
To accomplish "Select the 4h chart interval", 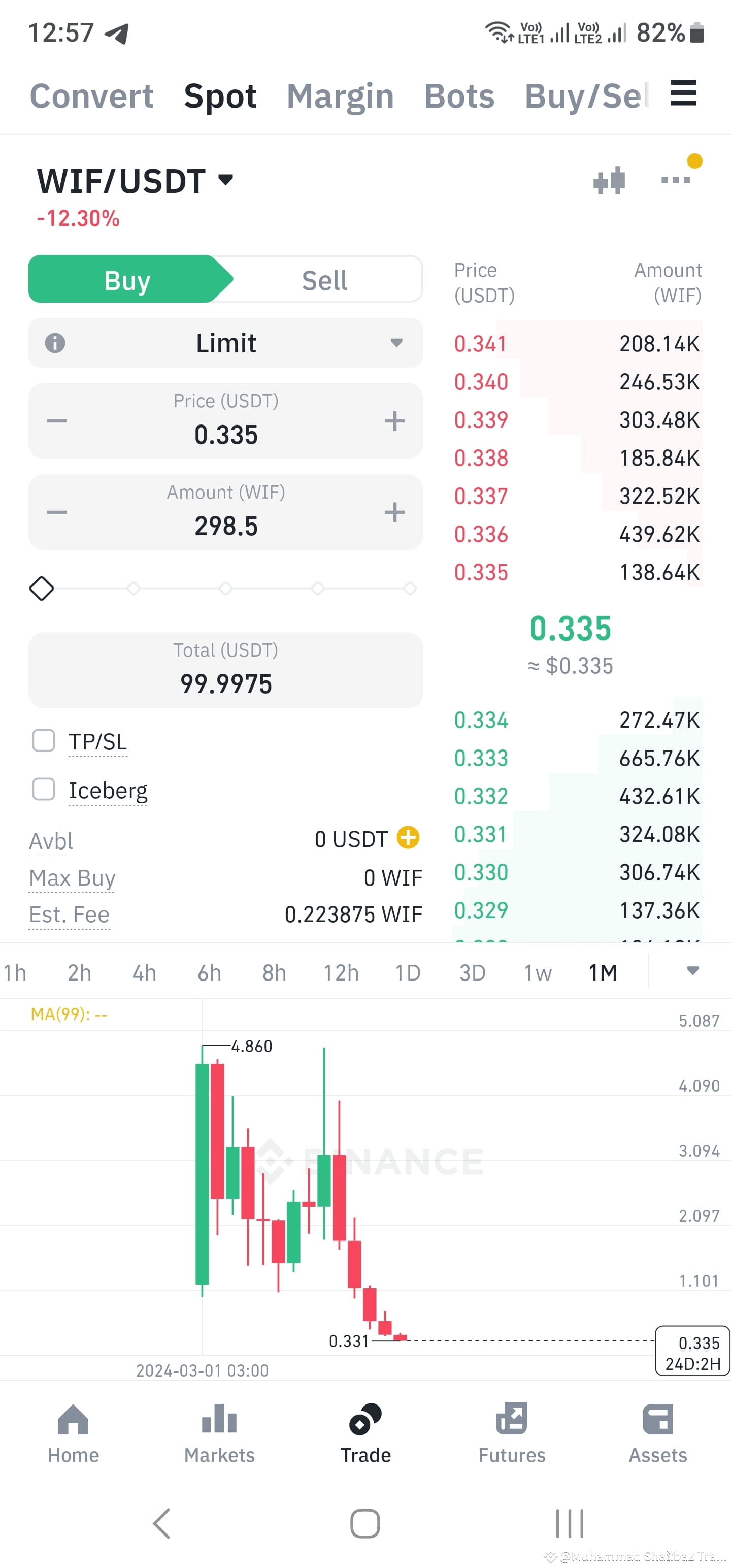I will point(144,973).
